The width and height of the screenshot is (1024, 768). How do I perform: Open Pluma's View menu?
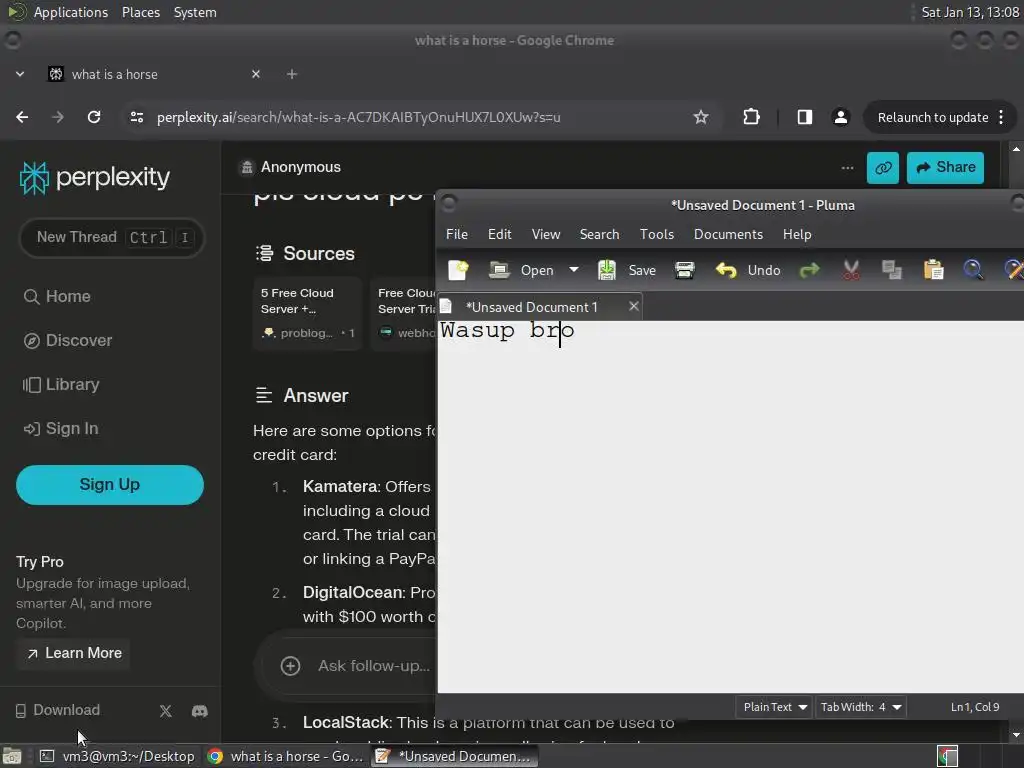546,234
